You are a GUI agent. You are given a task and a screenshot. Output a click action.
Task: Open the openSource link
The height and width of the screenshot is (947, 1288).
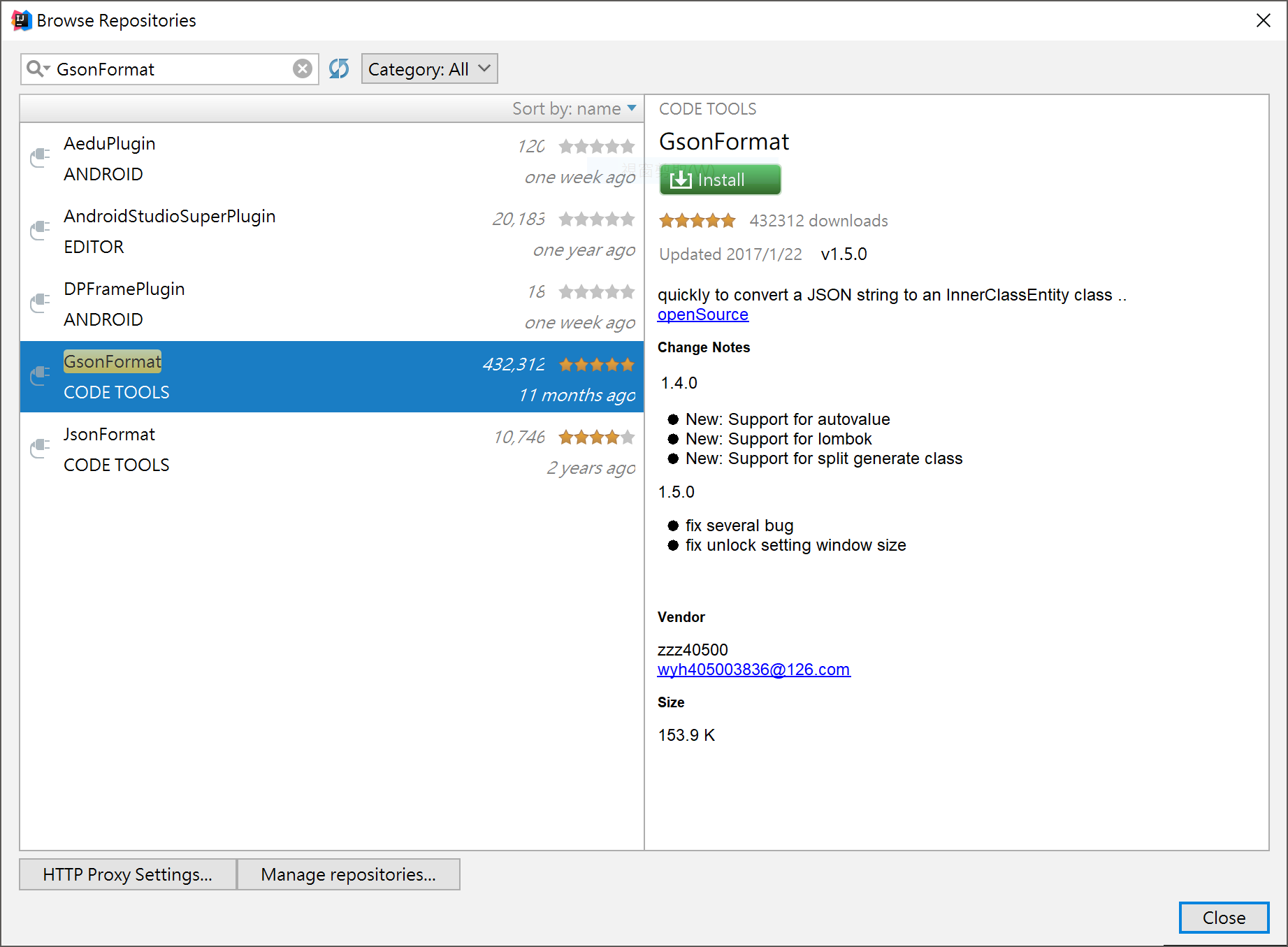click(702, 315)
